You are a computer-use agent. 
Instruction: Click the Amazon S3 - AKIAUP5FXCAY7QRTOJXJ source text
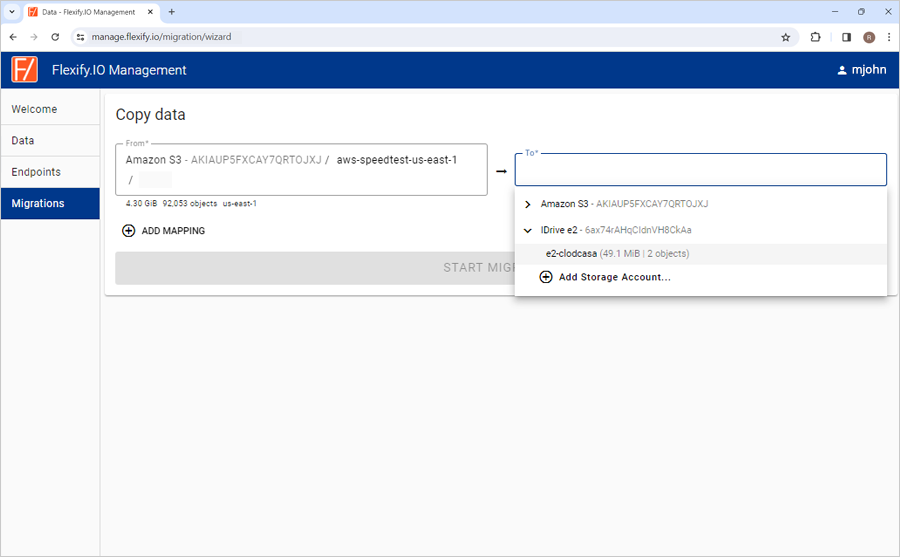point(223,160)
